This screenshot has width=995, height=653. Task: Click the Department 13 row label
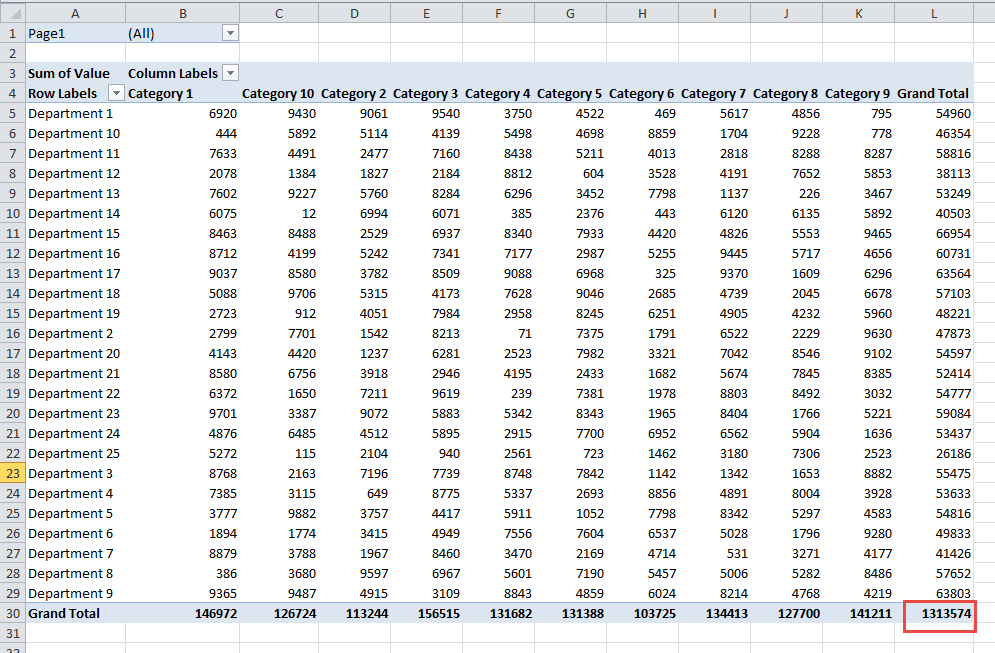click(x=75, y=194)
